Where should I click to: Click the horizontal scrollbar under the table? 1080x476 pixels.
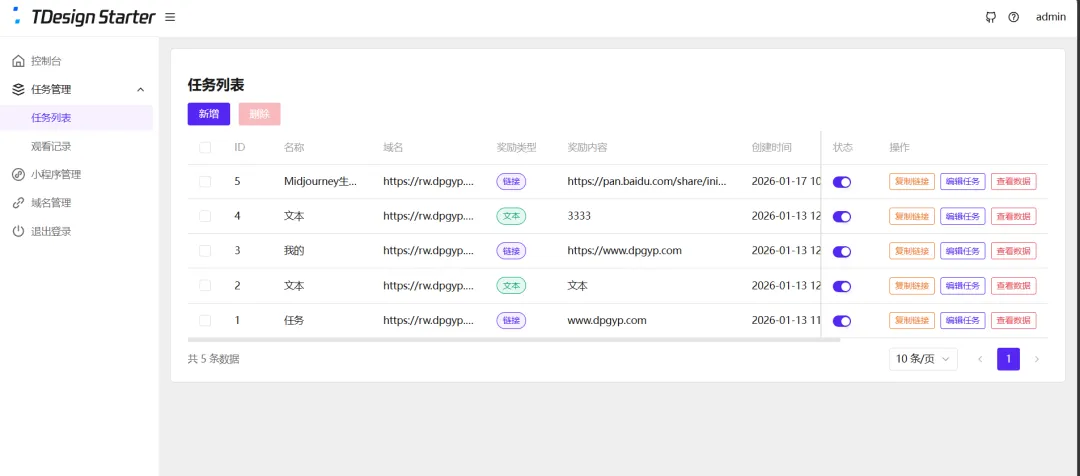[x=513, y=340]
